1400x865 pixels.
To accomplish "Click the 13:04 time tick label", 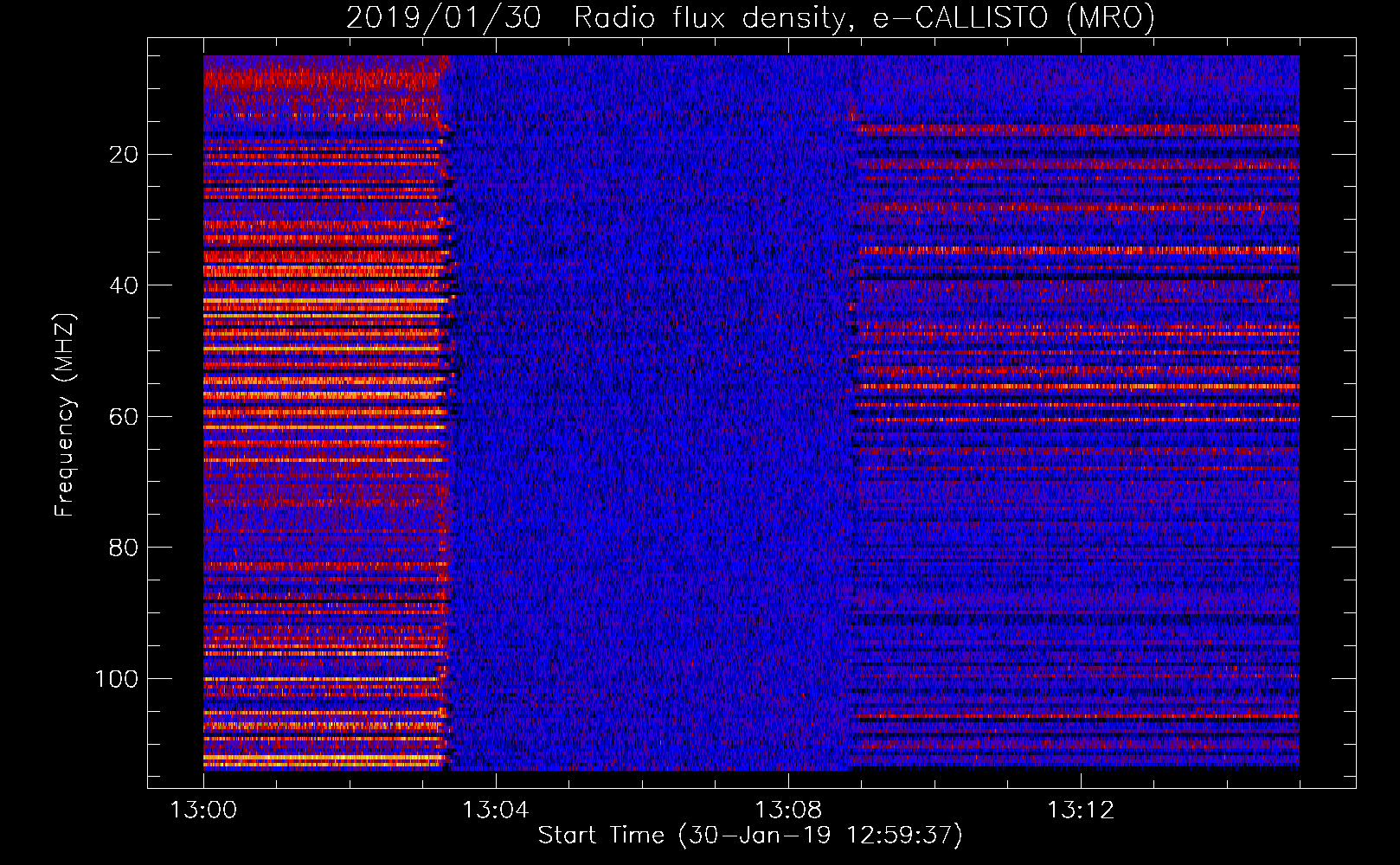I will point(495,811).
